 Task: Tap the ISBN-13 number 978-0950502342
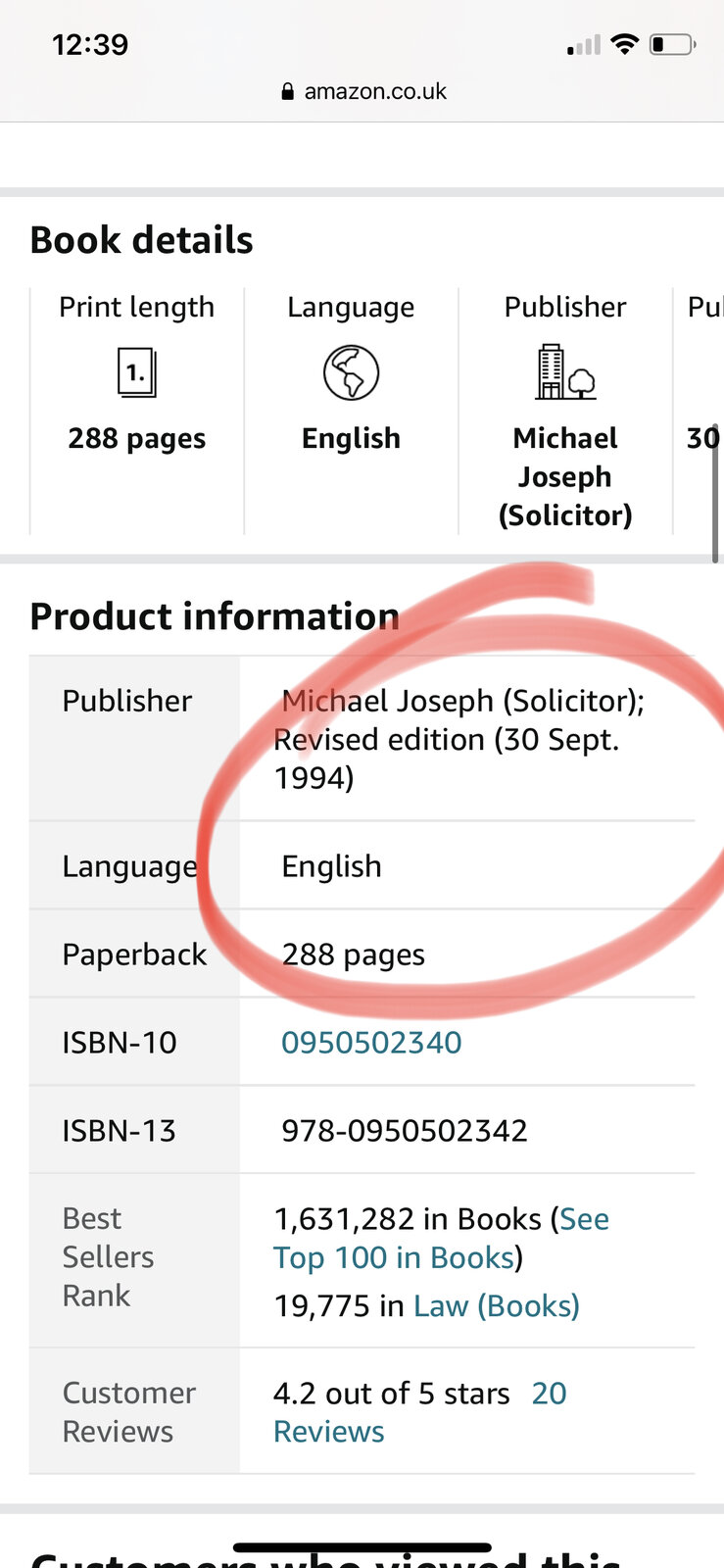point(405,1130)
